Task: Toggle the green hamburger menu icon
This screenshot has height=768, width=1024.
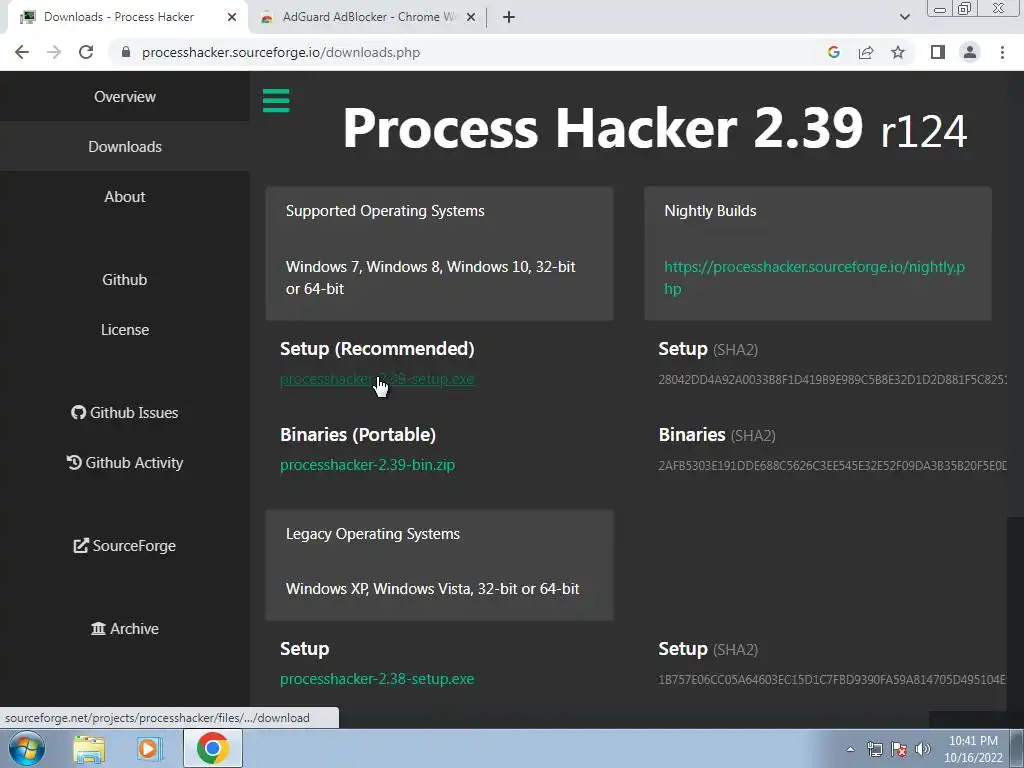Action: [276, 101]
